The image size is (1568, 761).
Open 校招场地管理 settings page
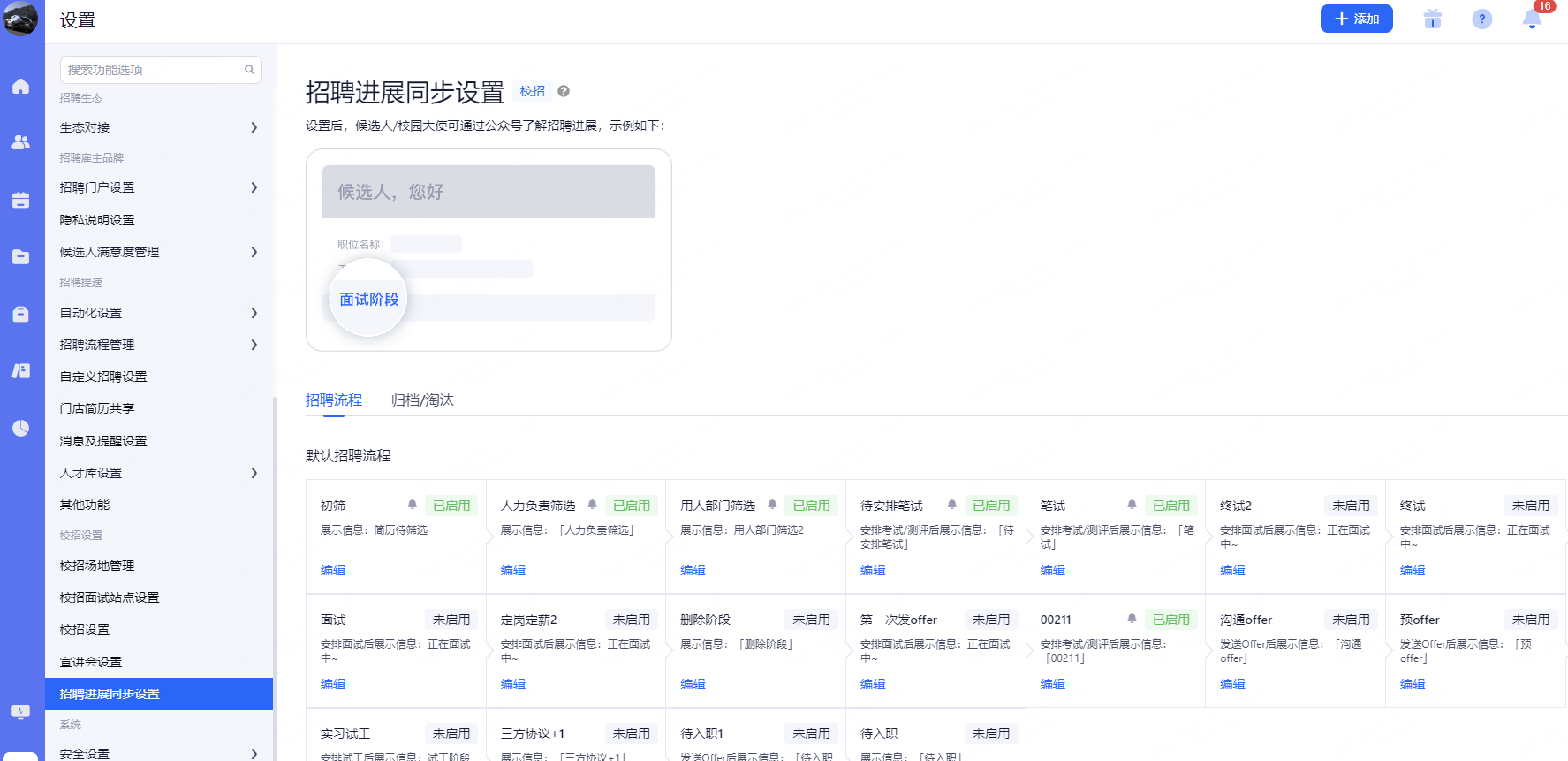tap(97, 566)
